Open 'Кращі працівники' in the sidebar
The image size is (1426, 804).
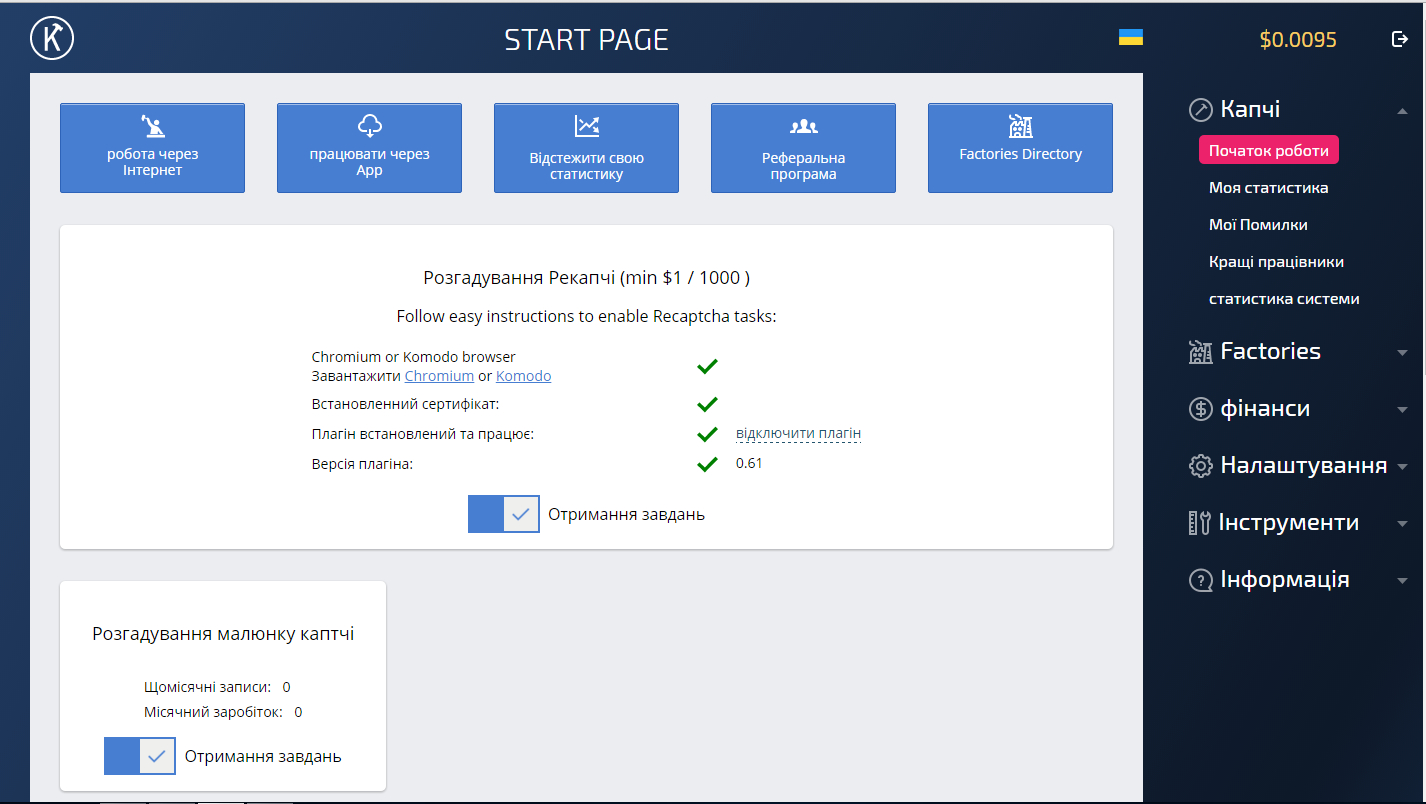point(1276,262)
